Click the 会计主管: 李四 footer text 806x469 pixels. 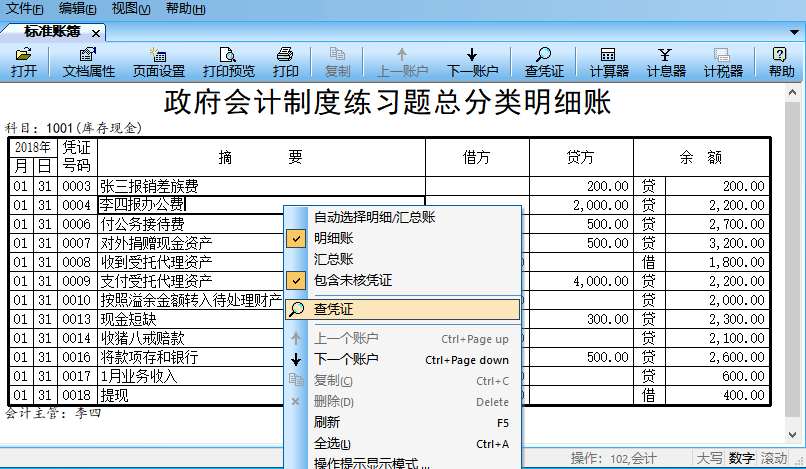click(x=53, y=413)
